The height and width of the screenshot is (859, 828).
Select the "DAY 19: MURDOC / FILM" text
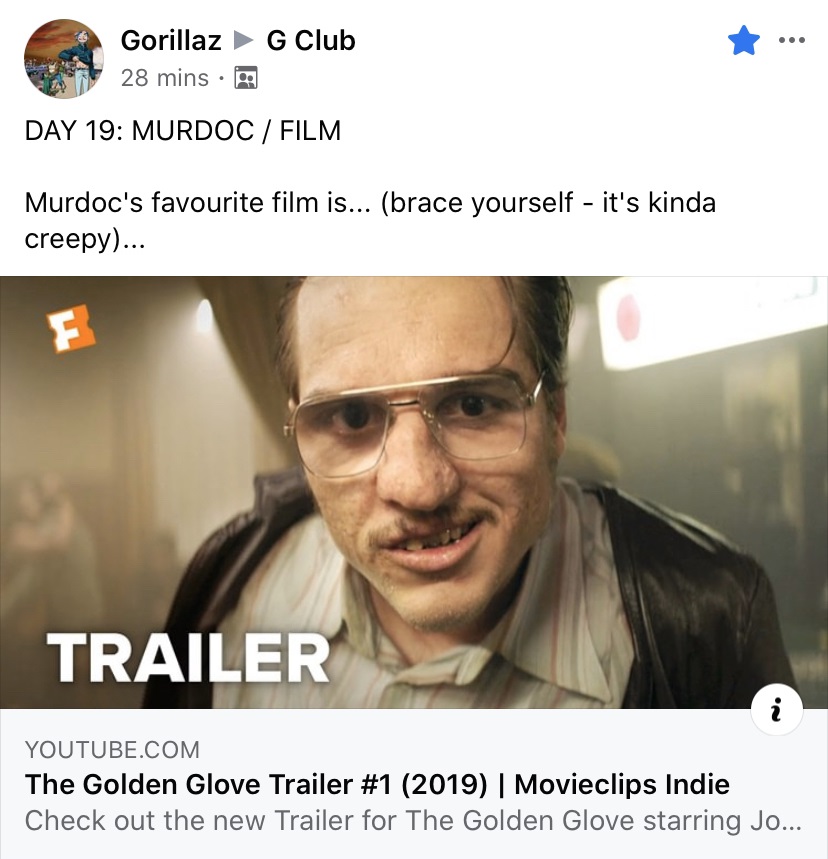183,130
